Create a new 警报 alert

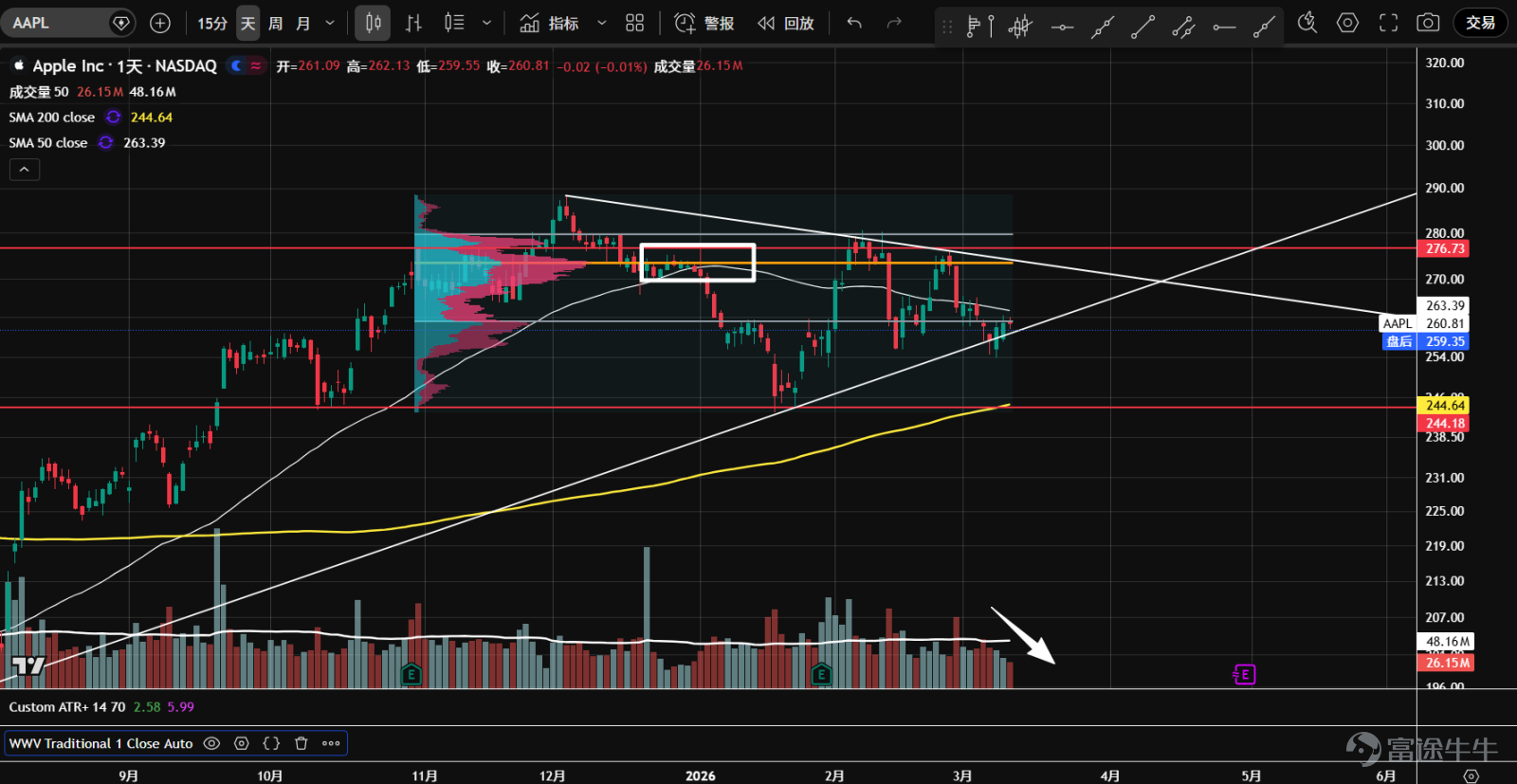[x=704, y=23]
